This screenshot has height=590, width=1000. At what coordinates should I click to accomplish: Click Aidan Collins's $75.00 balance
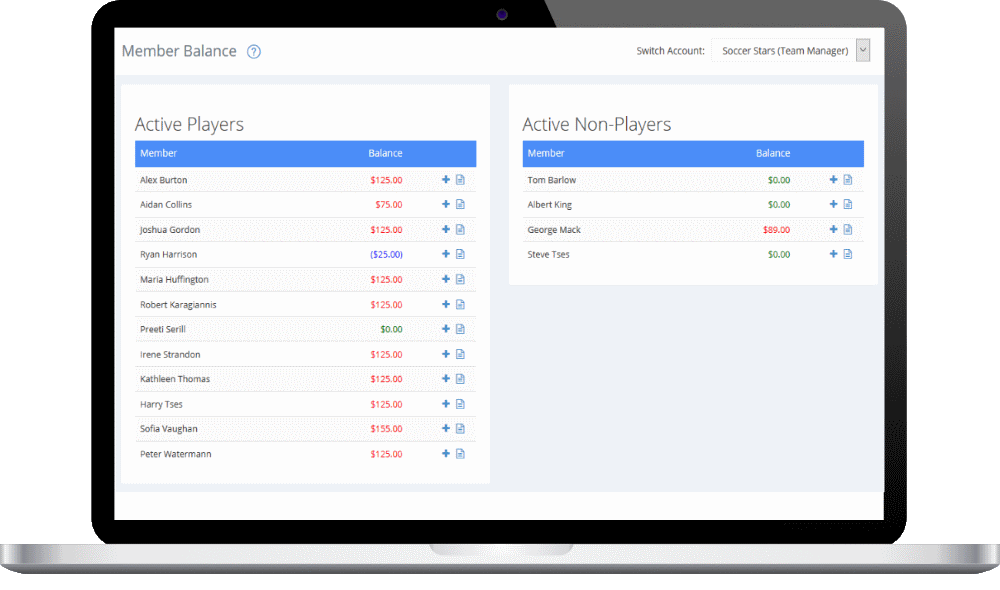pyautogui.click(x=389, y=205)
